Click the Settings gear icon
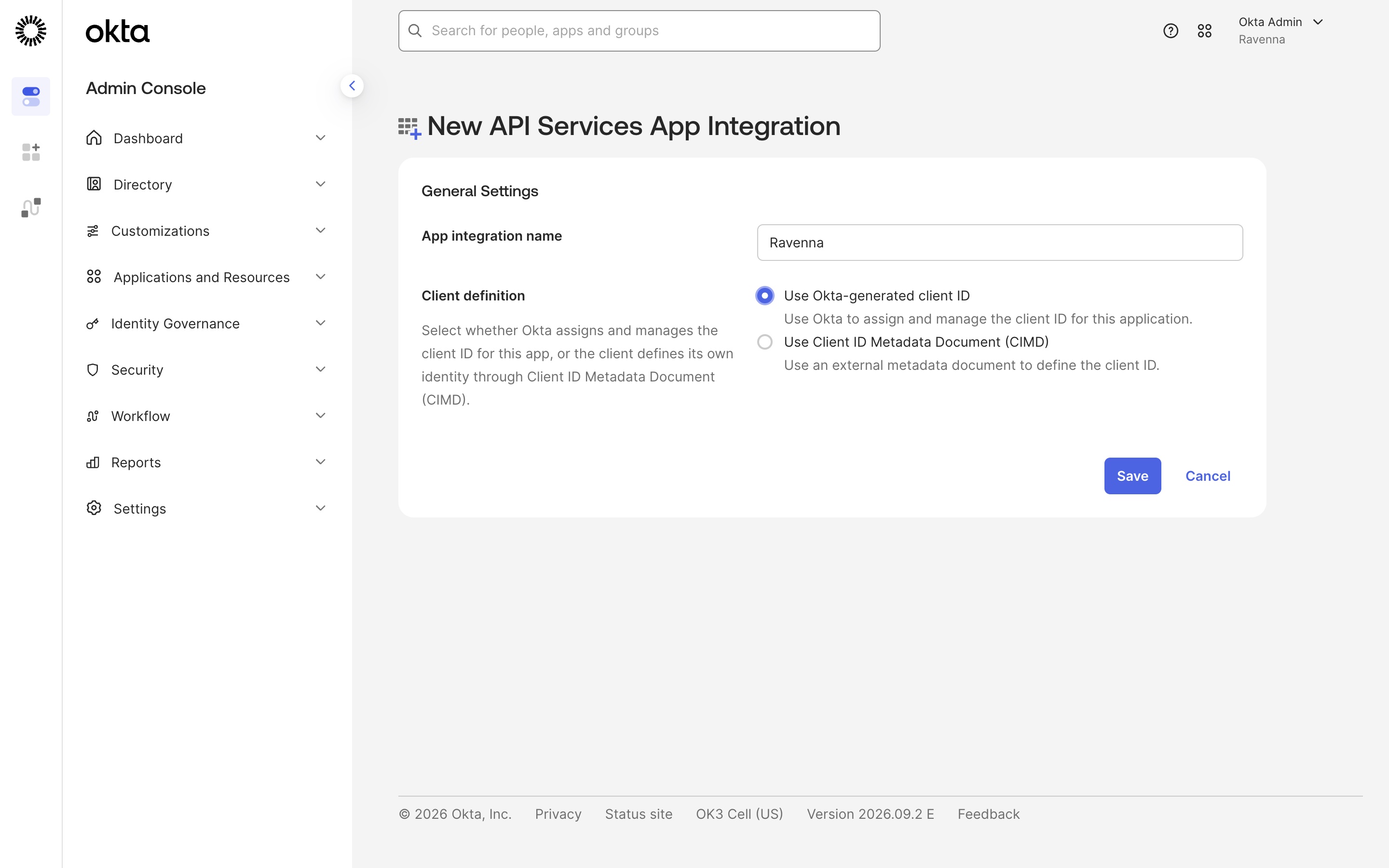 click(94, 508)
